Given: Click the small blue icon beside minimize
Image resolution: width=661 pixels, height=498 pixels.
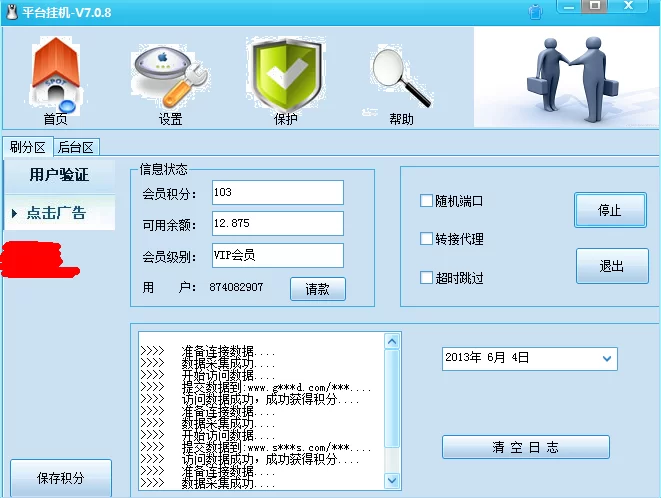Looking at the screenshot, I should coord(536,11).
